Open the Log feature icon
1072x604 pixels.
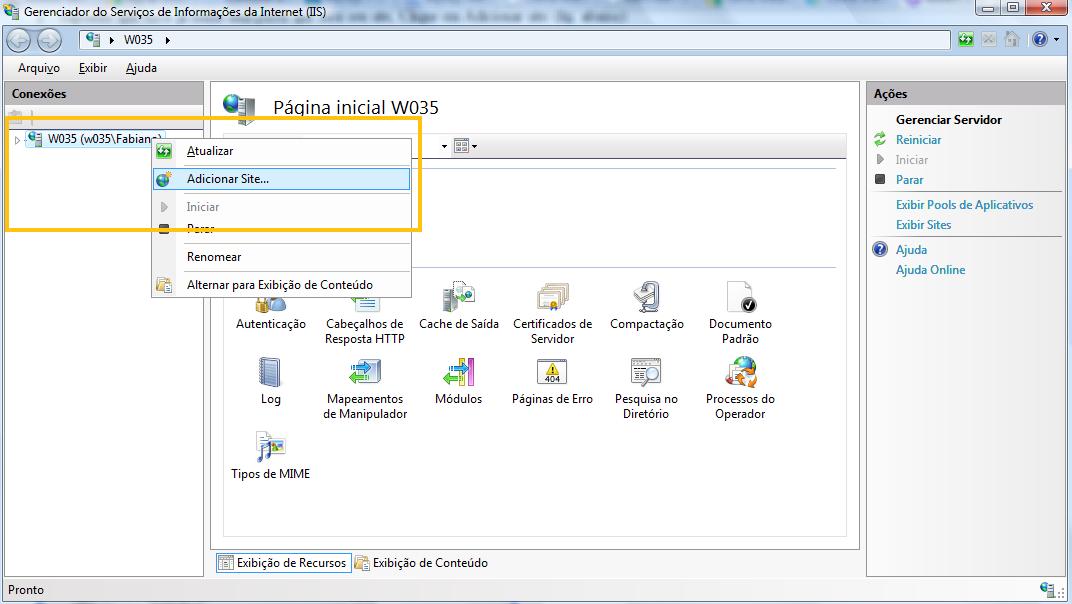pyautogui.click(x=270, y=381)
